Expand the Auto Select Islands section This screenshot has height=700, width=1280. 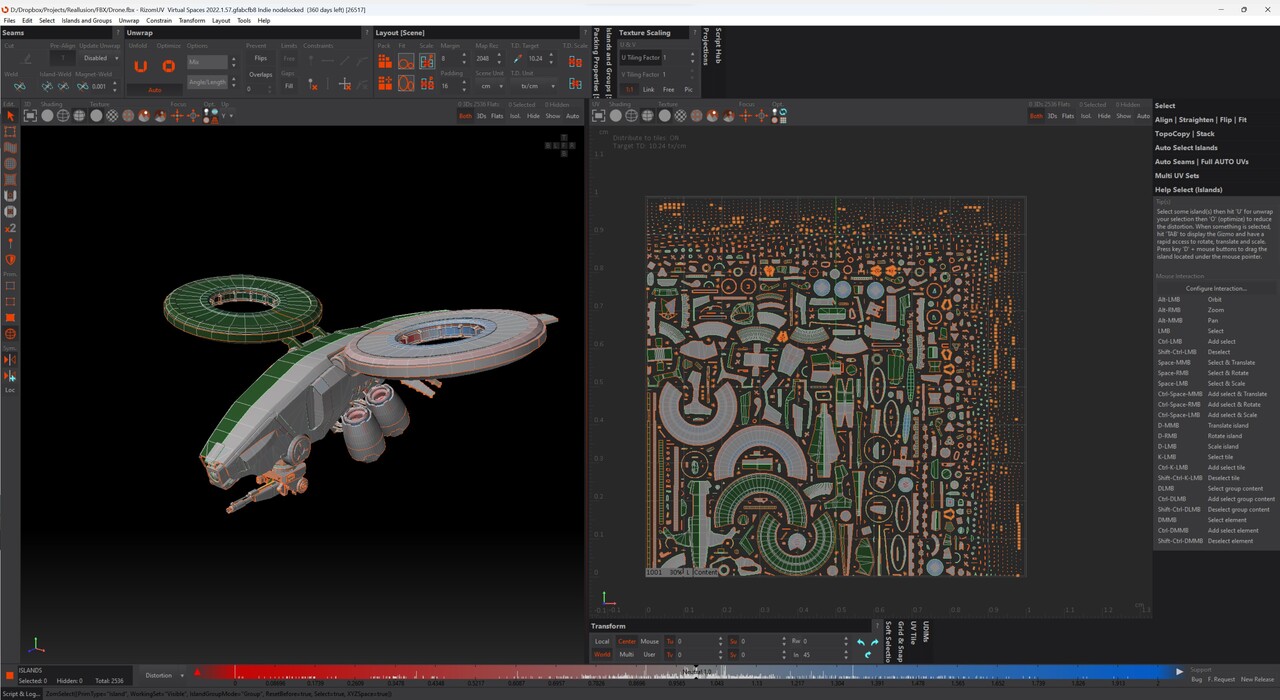point(1186,148)
